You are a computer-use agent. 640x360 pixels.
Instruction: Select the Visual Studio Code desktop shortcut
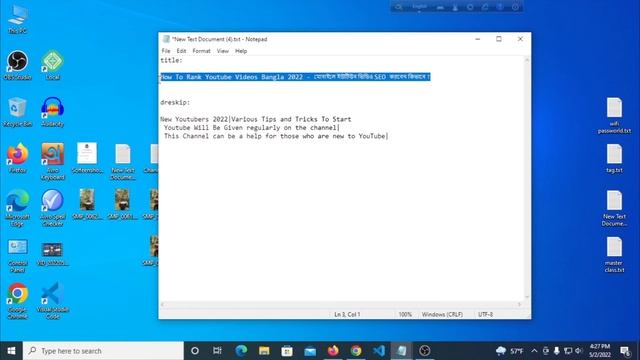(x=53, y=301)
